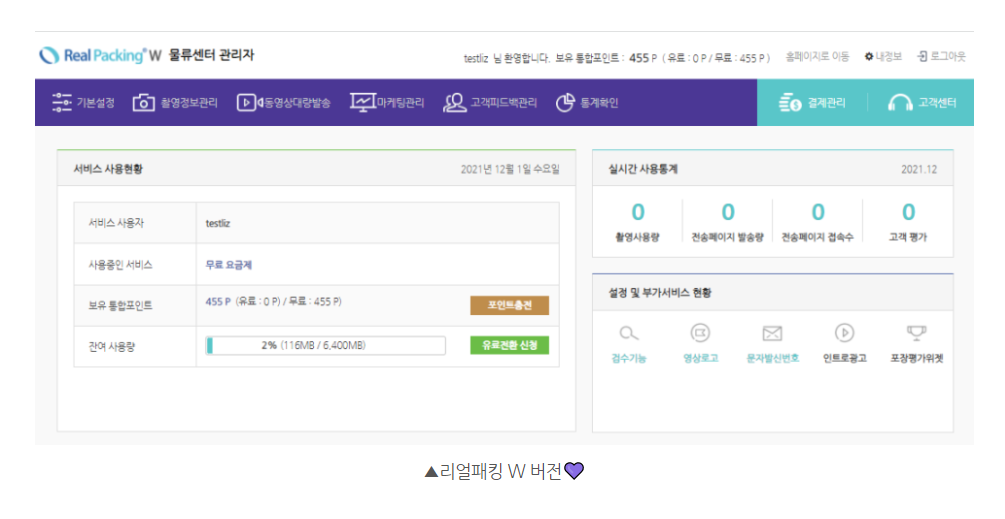This screenshot has height=519, width=1005.
Task: Click the trophy icon for 포장평가위젯
Action: coord(917,333)
